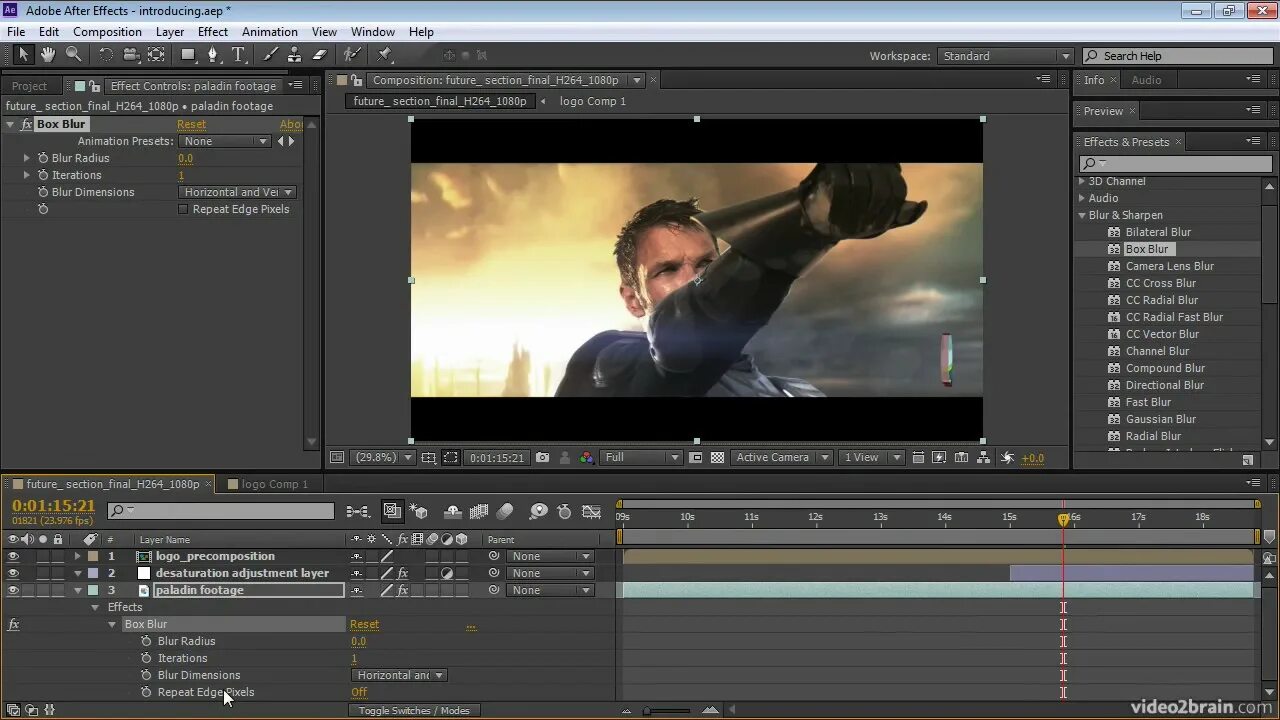Toggle fx switch on paladin footage layer
This screenshot has height=720, width=1280.
click(x=402, y=590)
